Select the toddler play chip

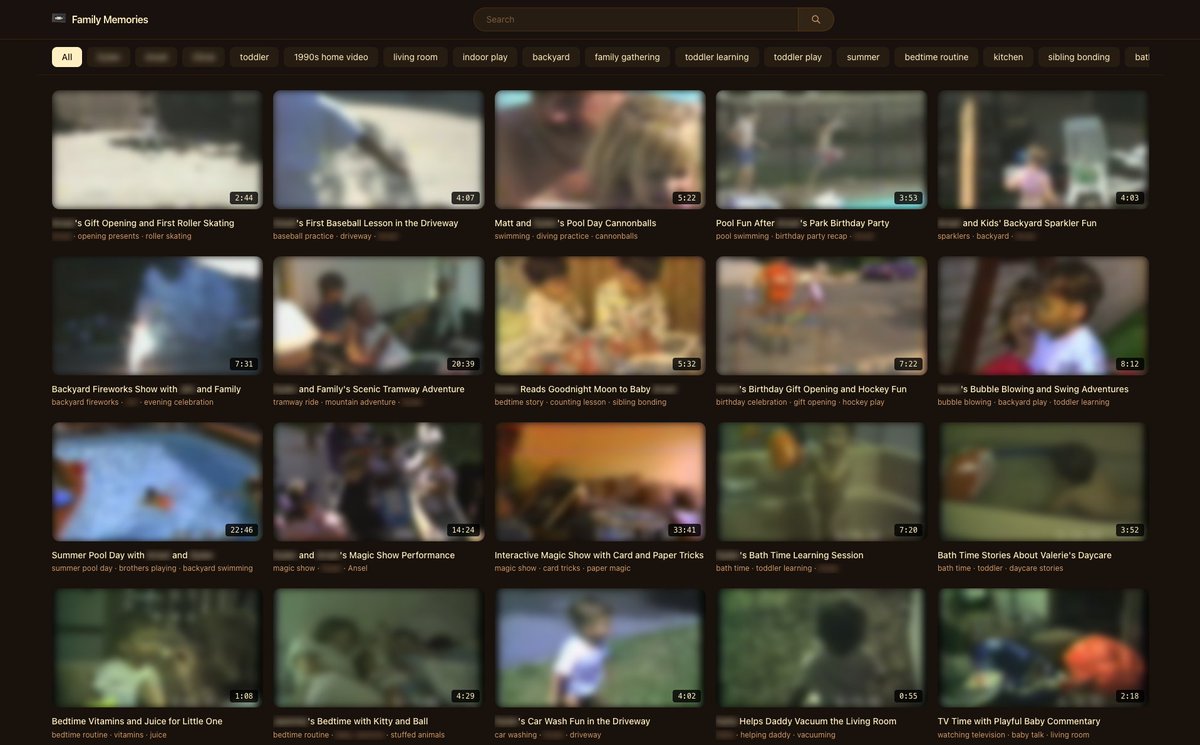pos(798,57)
